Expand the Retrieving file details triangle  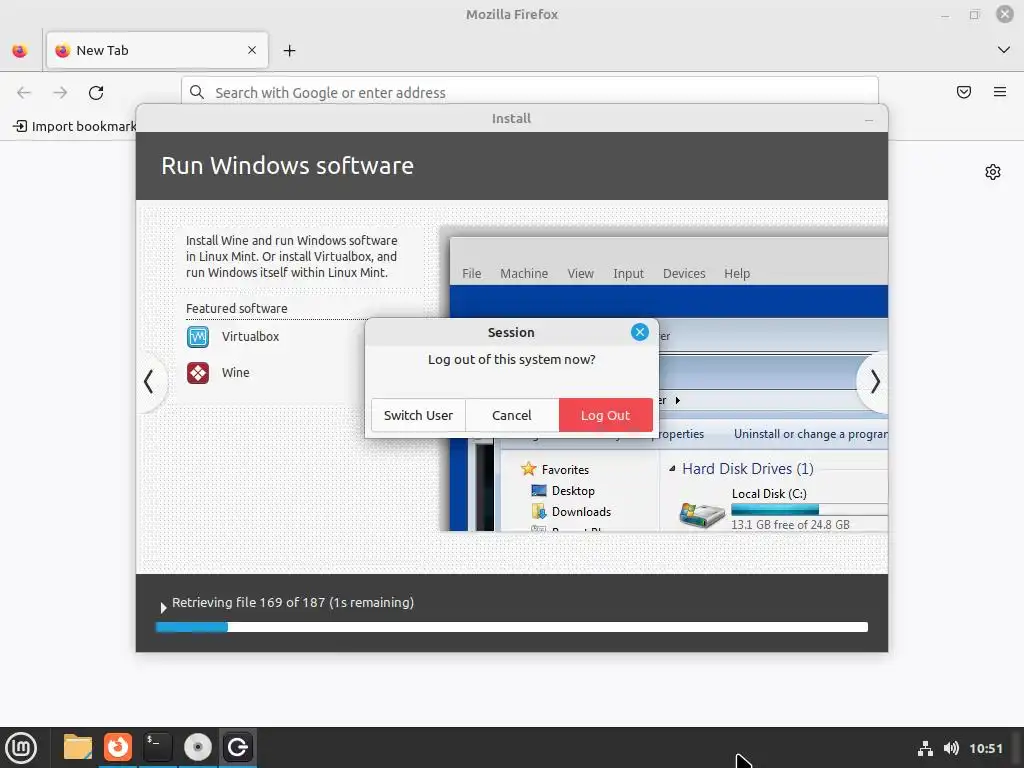[x=163, y=607]
